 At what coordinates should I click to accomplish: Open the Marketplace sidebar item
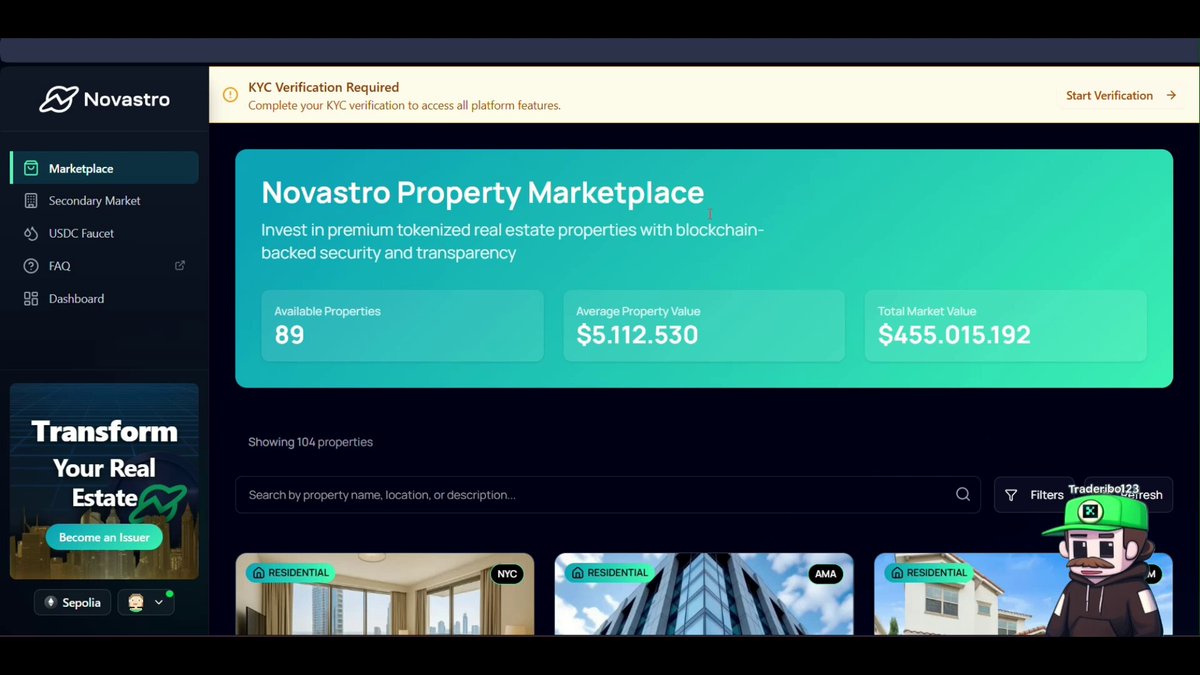click(x=104, y=168)
